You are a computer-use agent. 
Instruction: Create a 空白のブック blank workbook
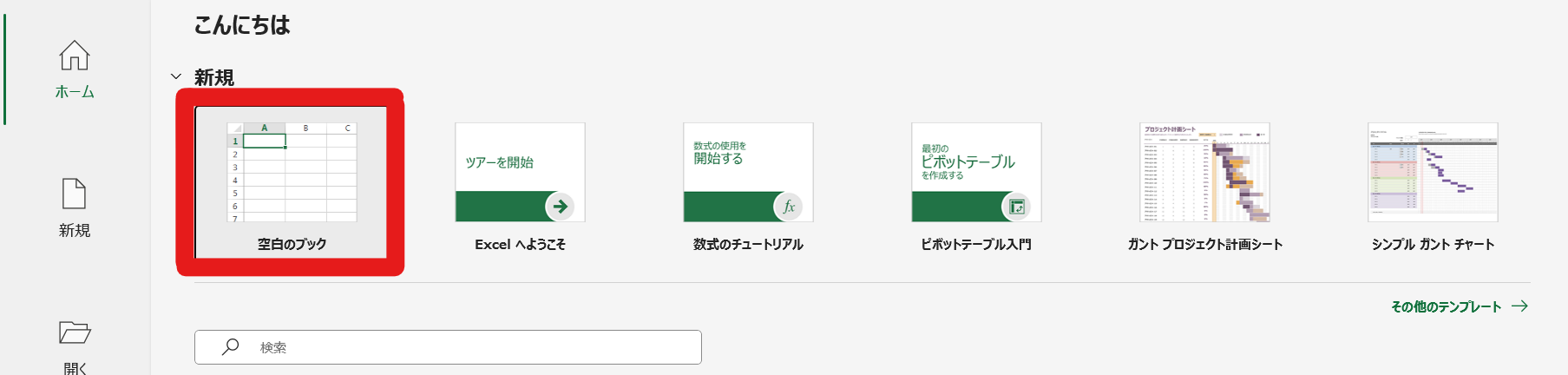(291, 182)
